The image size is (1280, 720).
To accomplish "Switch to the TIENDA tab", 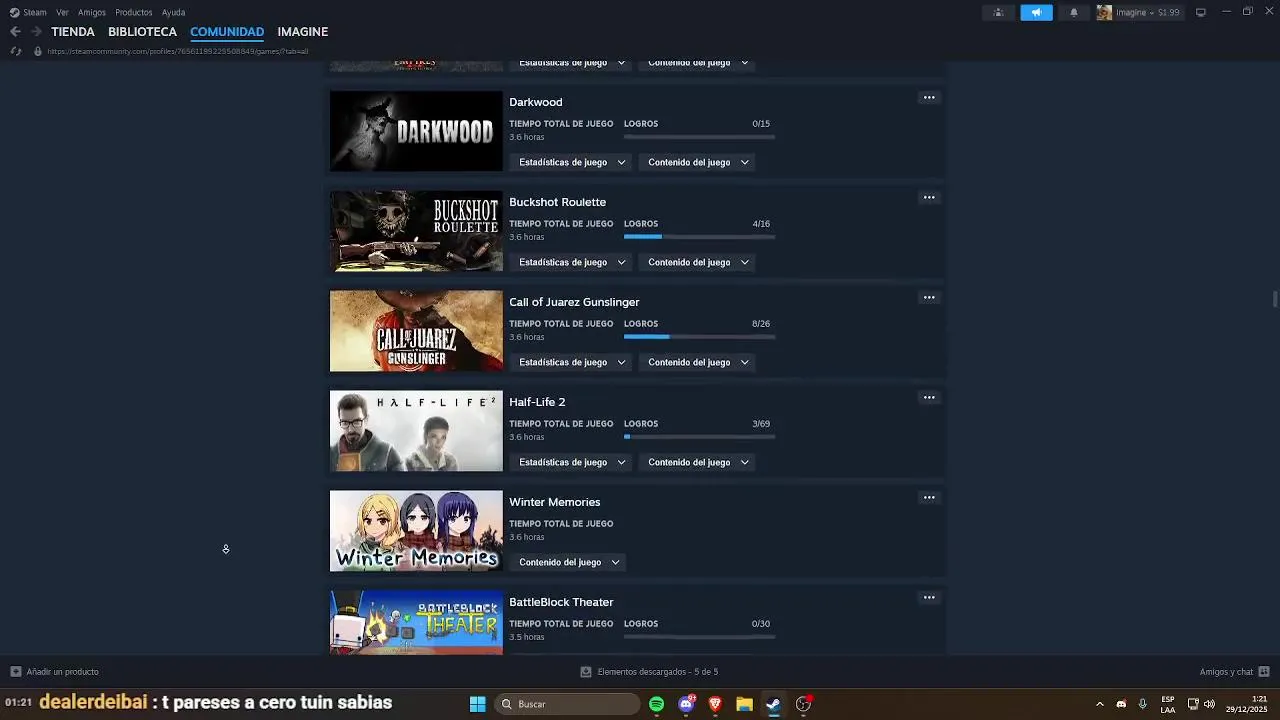I will (73, 32).
